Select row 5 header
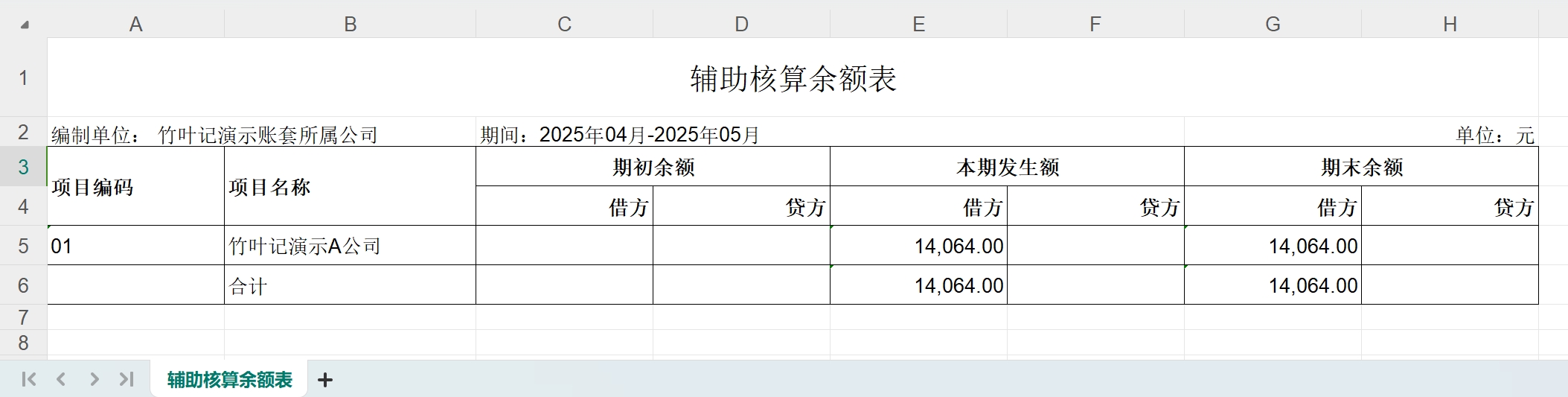The height and width of the screenshot is (397, 1568). click(23, 246)
